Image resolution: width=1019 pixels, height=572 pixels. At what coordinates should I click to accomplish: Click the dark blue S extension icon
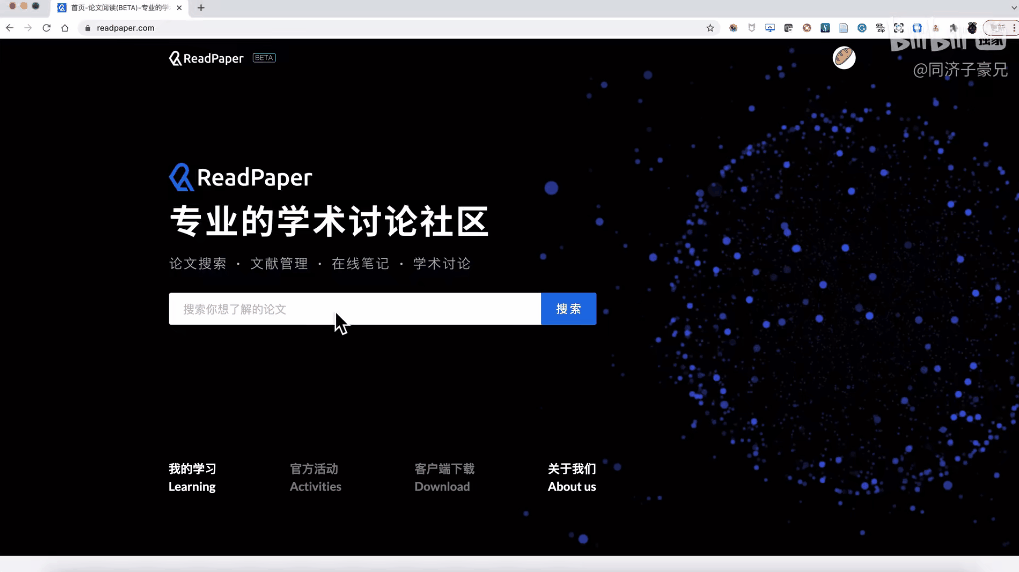825,28
